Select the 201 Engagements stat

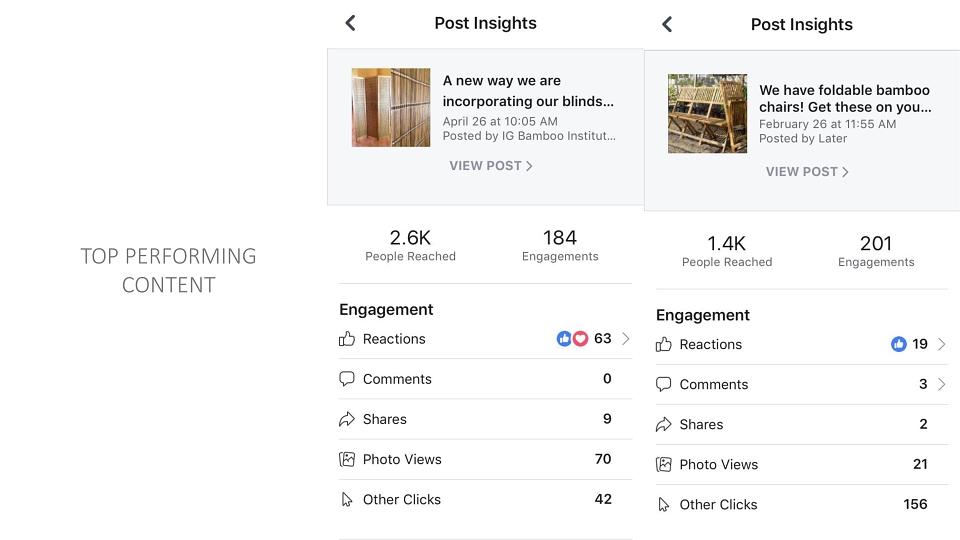point(876,251)
